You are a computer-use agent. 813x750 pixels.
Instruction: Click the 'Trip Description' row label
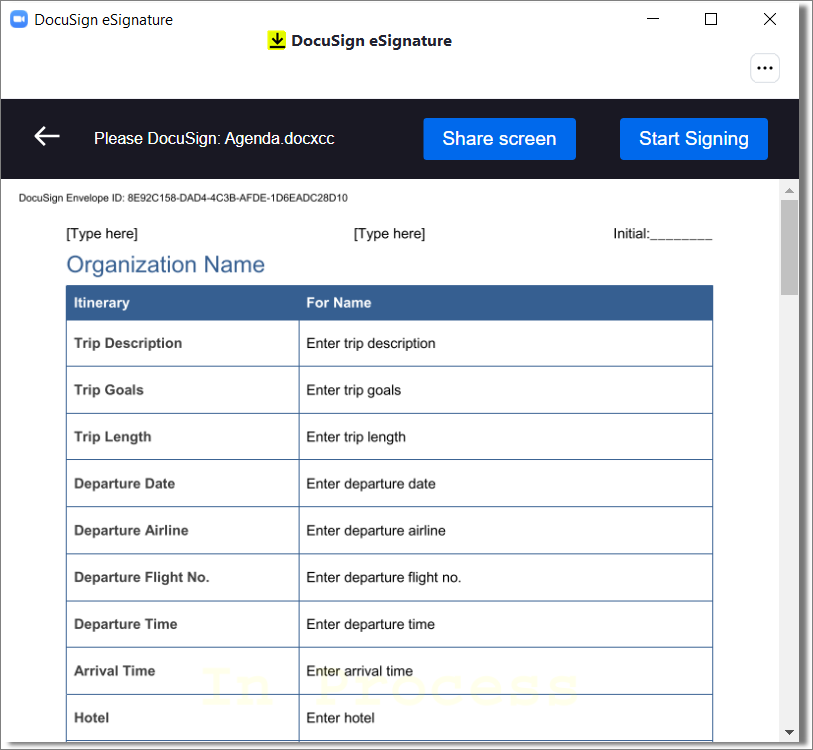pos(128,343)
